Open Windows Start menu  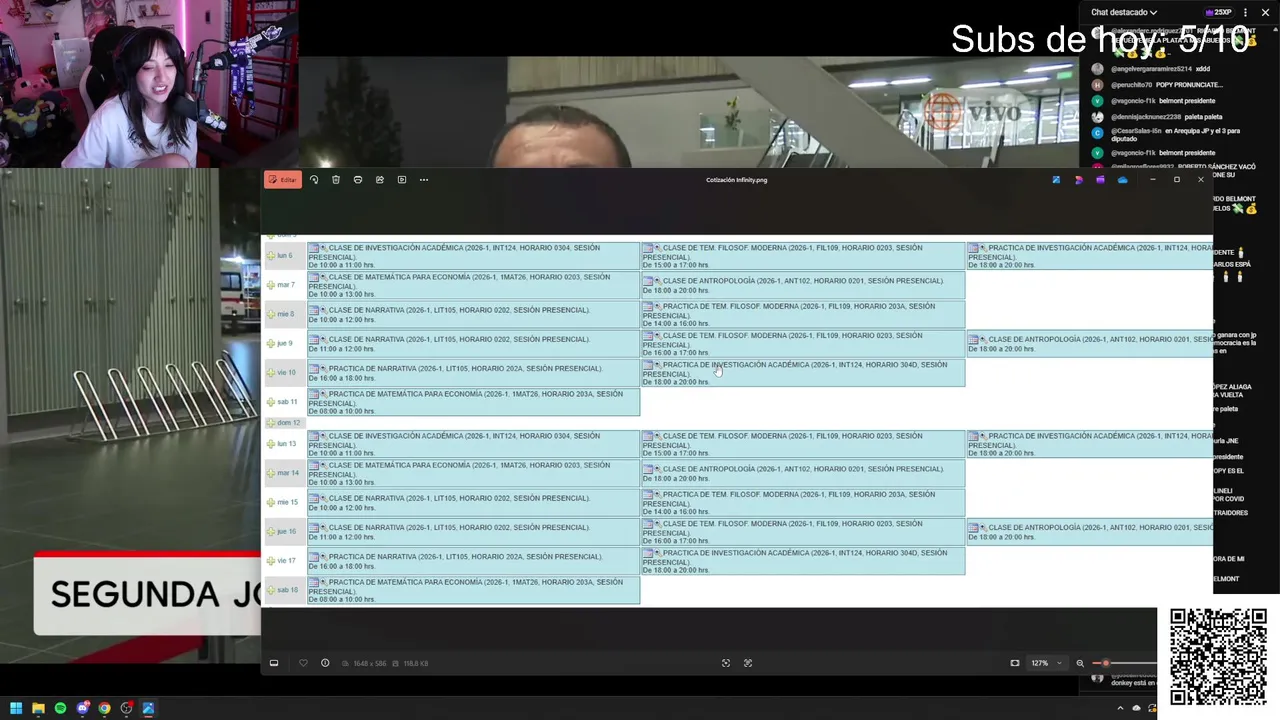(16, 708)
